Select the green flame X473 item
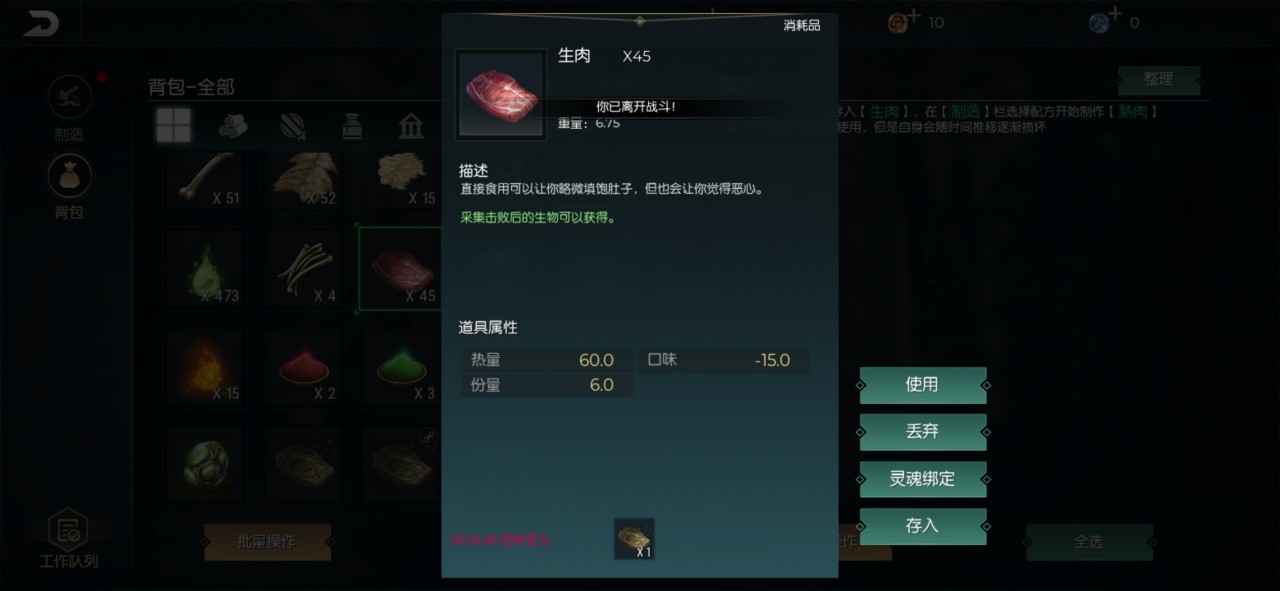The height and width of the screenshot is (591, 1280). coord(206,269)
